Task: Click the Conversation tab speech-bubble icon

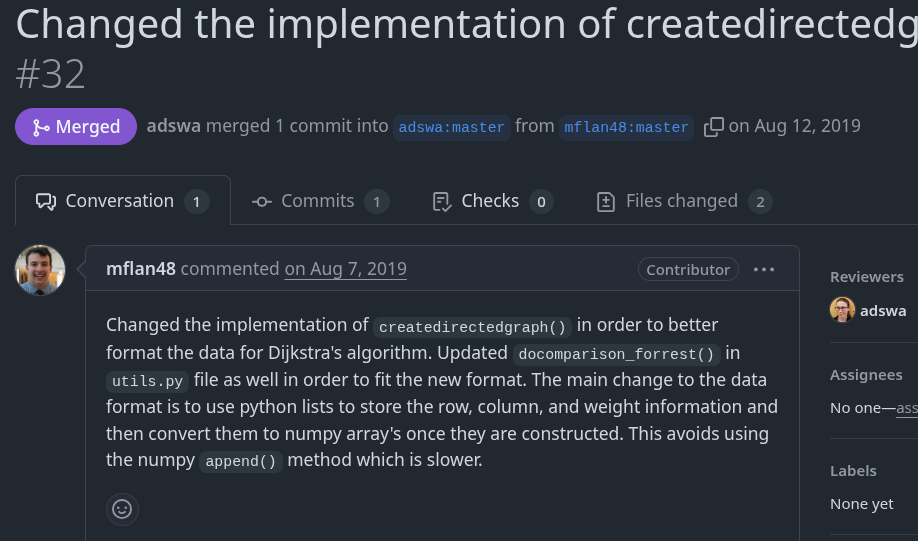Action: pos(46,202)
